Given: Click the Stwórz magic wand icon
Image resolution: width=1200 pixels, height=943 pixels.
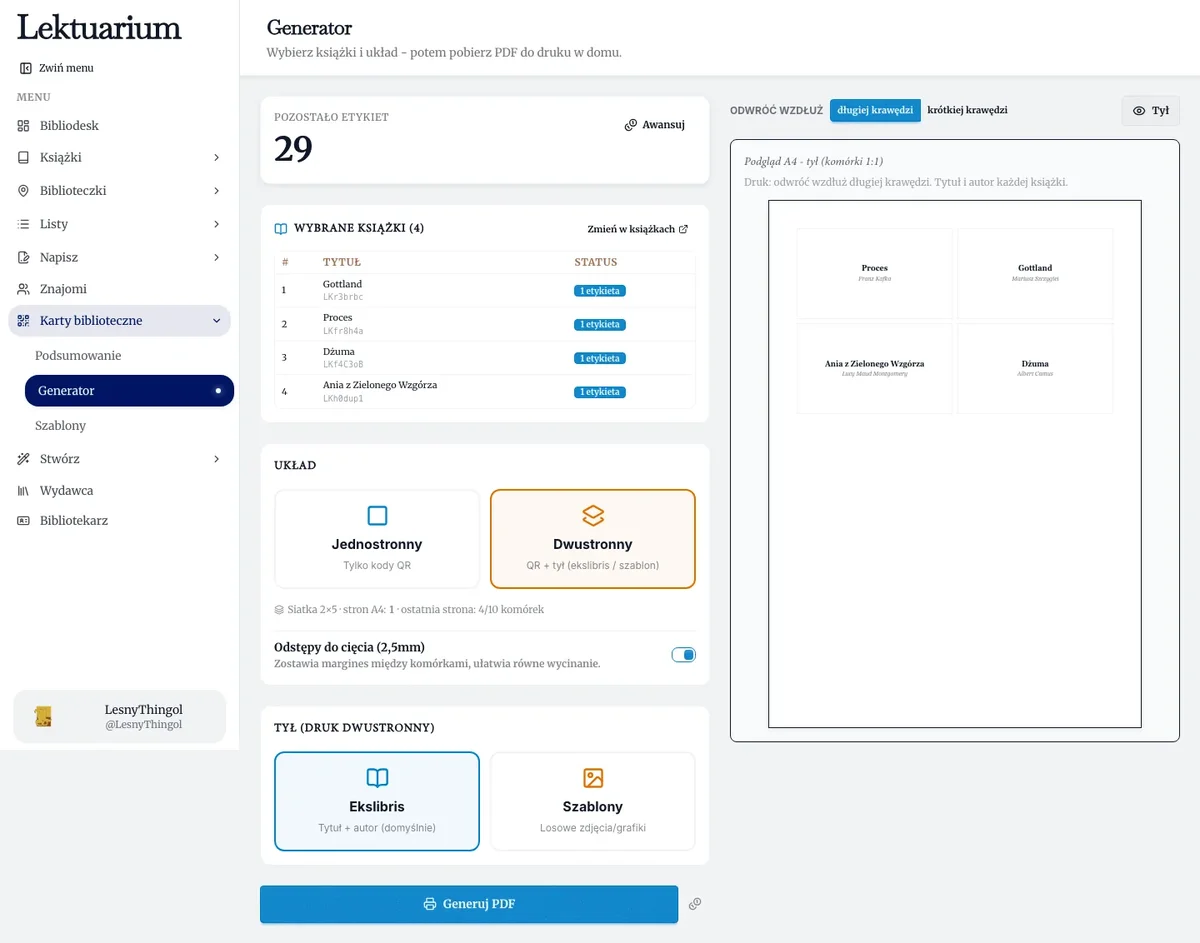Looking at the screenshot, I should pos(23,459).
